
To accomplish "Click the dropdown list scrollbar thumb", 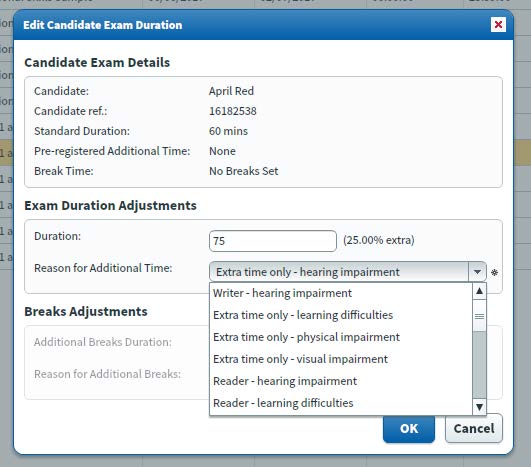I will [479, 316].
